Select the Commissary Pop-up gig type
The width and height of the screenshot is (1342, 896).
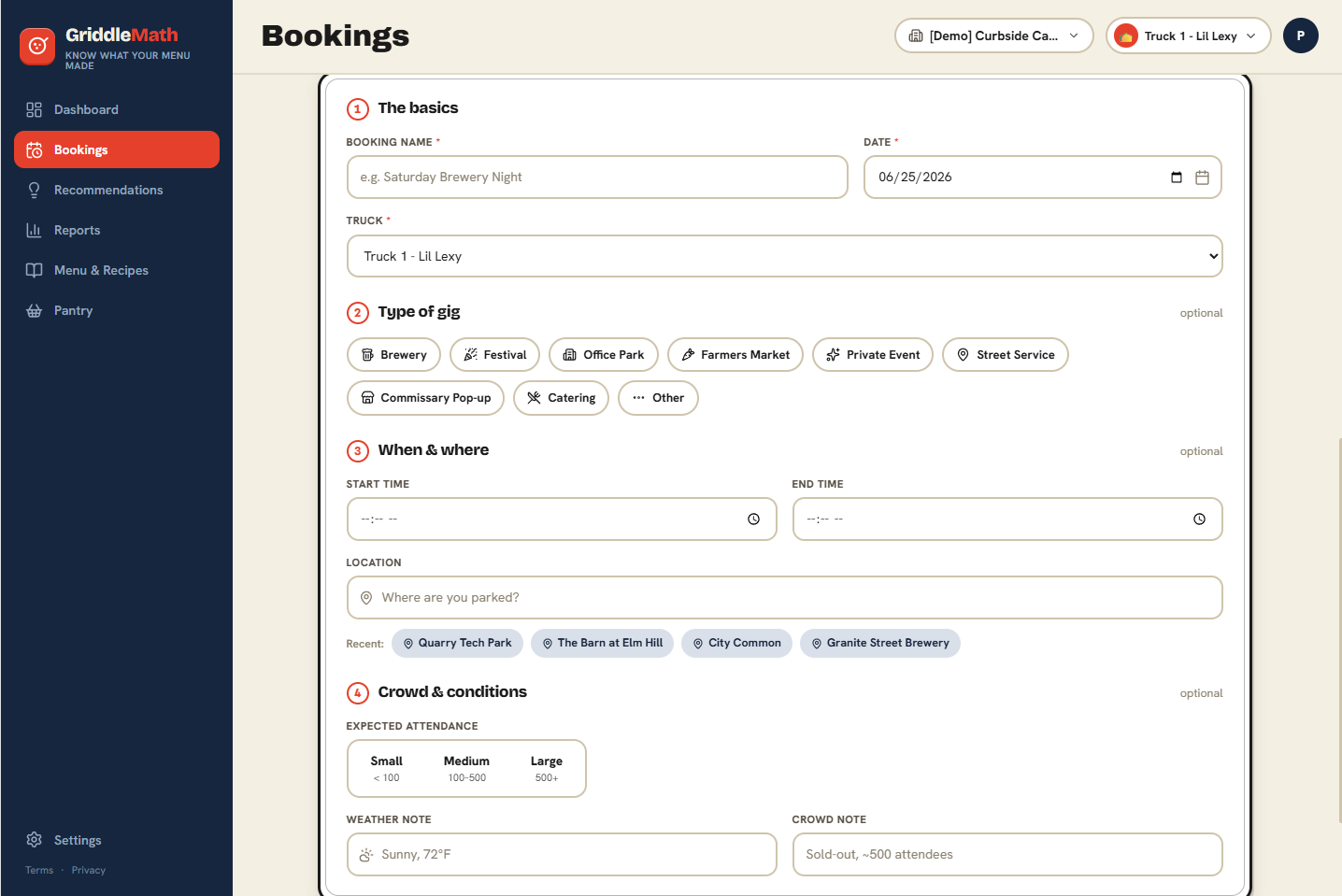tap(426, 398)
